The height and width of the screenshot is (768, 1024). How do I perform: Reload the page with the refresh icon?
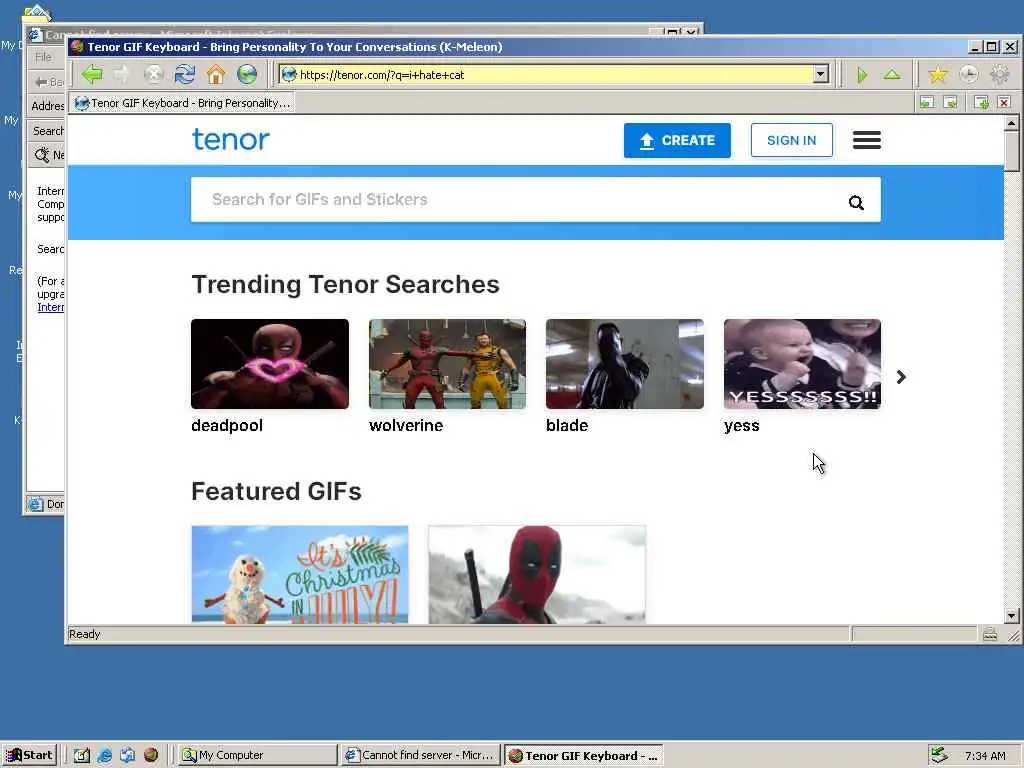185,74
